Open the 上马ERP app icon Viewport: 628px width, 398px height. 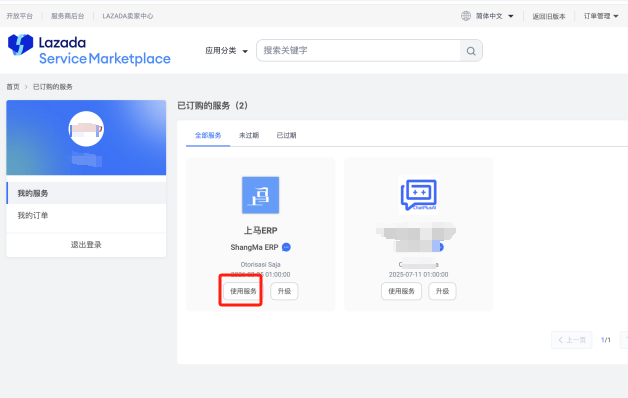260,195
